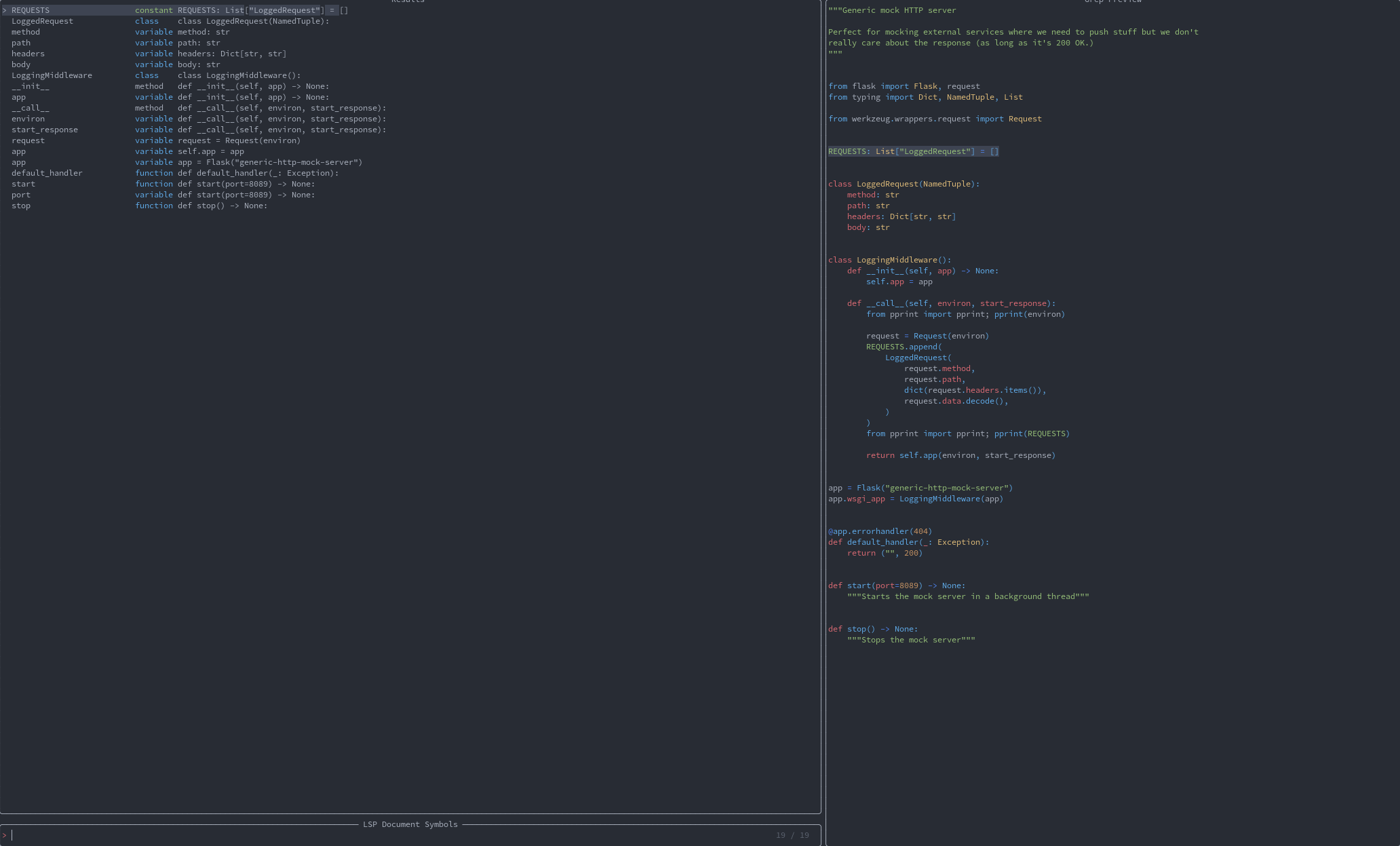Image resolution: width=1400 pixels, height=846 pixels.
Task: Select the LoggedRequest class symbol
Action: pos(42,20)
